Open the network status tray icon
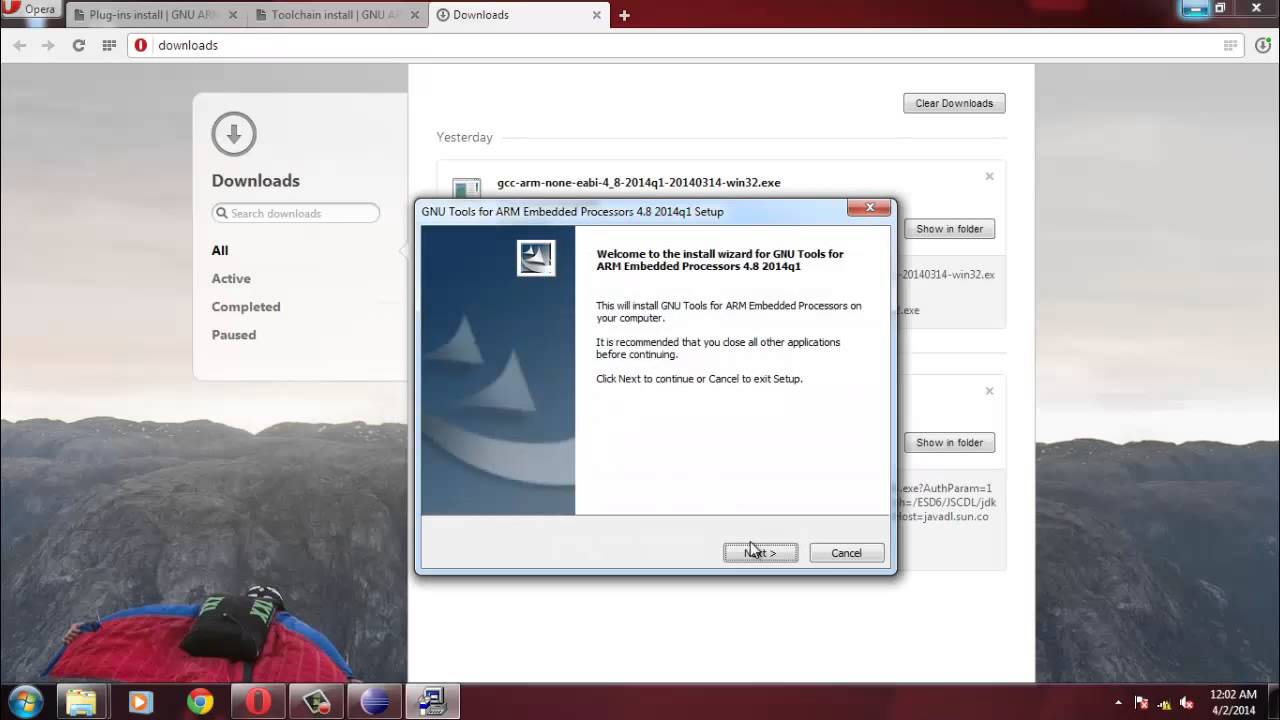Screen dimensions: 1280x720 (x=1164, y=702)
